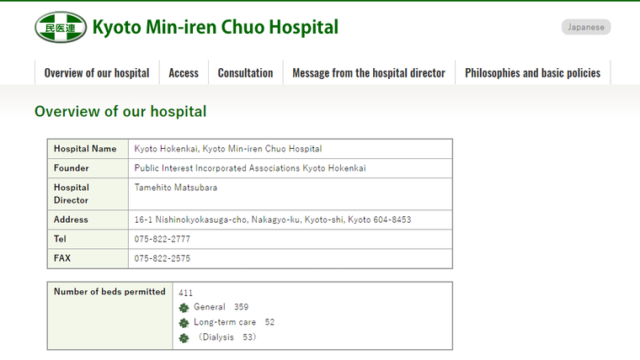The height and width of the screenshot is (360, 640).
Task: Click the Kyoto Min-iren Chuo Hospital title
Action: 216,27
